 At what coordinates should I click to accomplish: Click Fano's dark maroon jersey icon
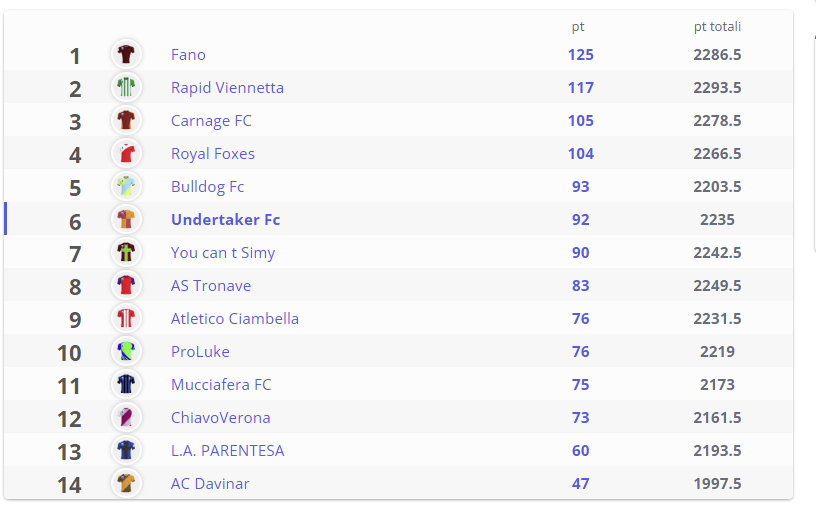[126, 54]
